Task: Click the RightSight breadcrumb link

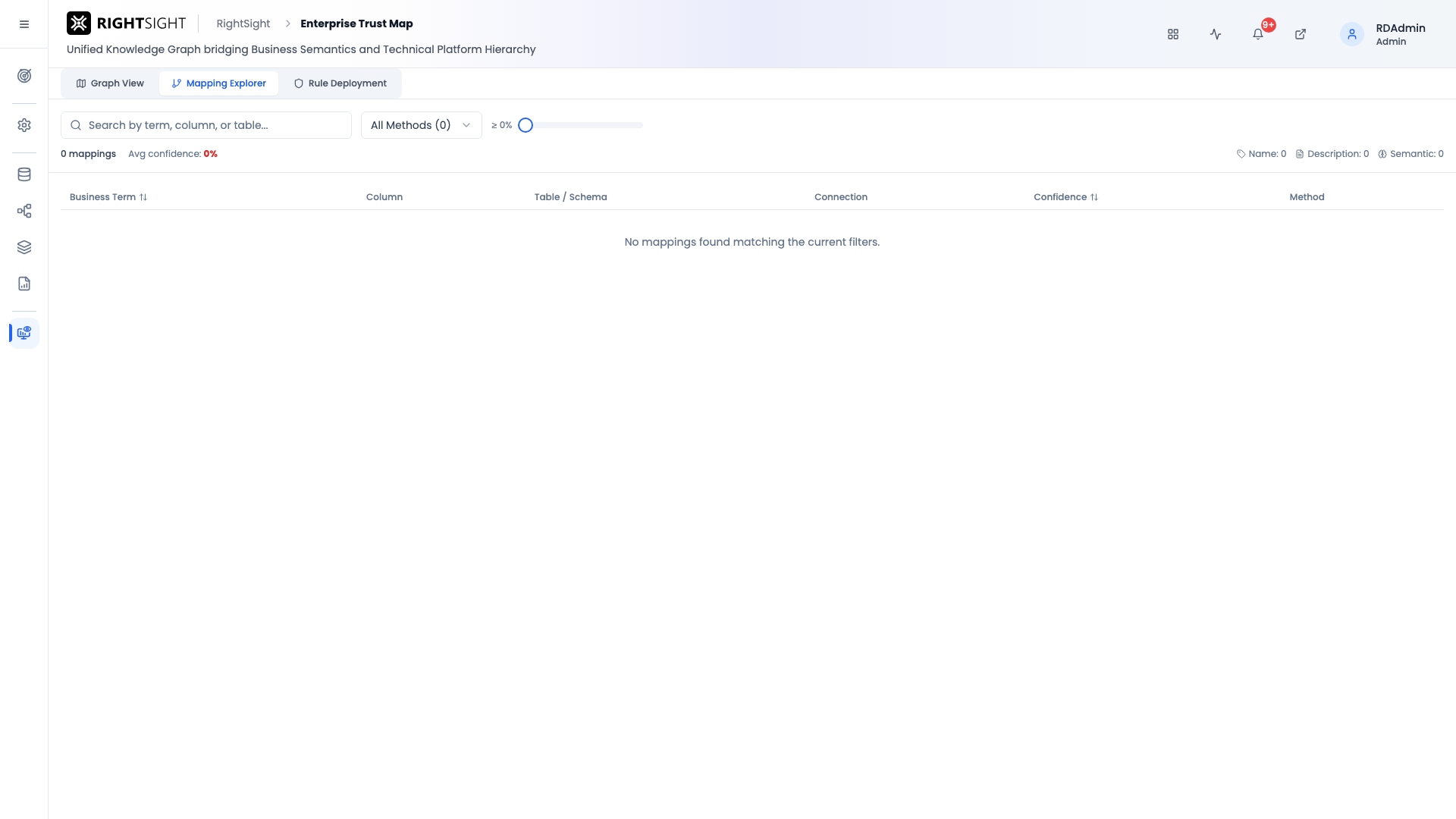Action: [243, 24]
